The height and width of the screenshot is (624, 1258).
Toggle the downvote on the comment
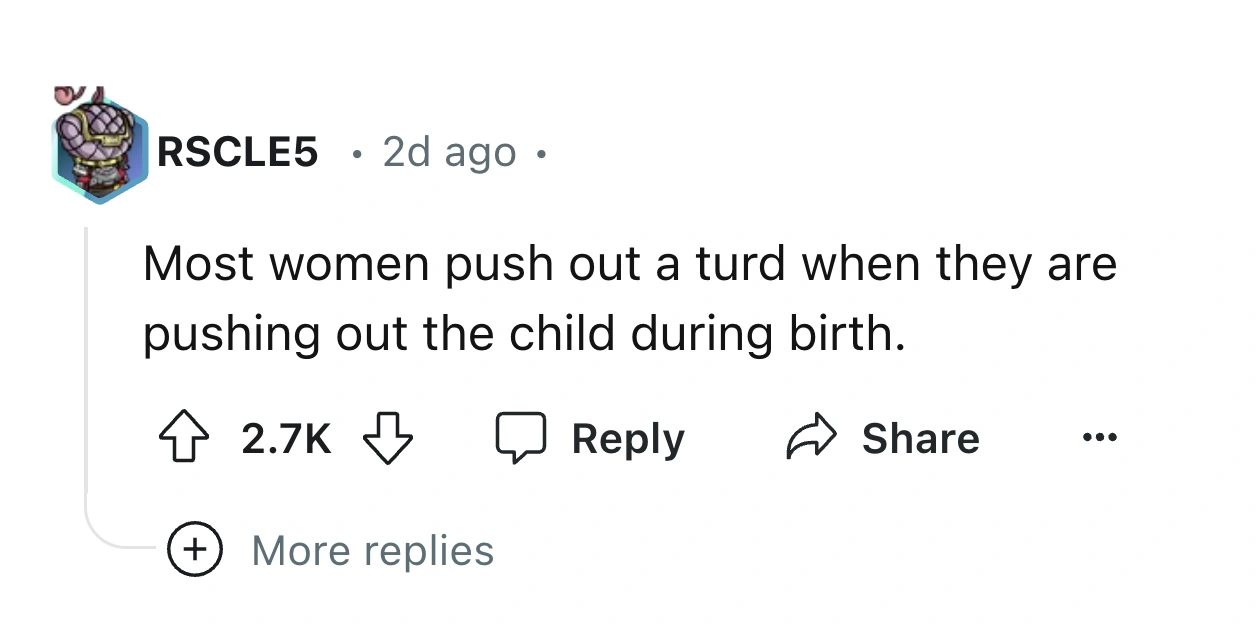click(390, 436)
